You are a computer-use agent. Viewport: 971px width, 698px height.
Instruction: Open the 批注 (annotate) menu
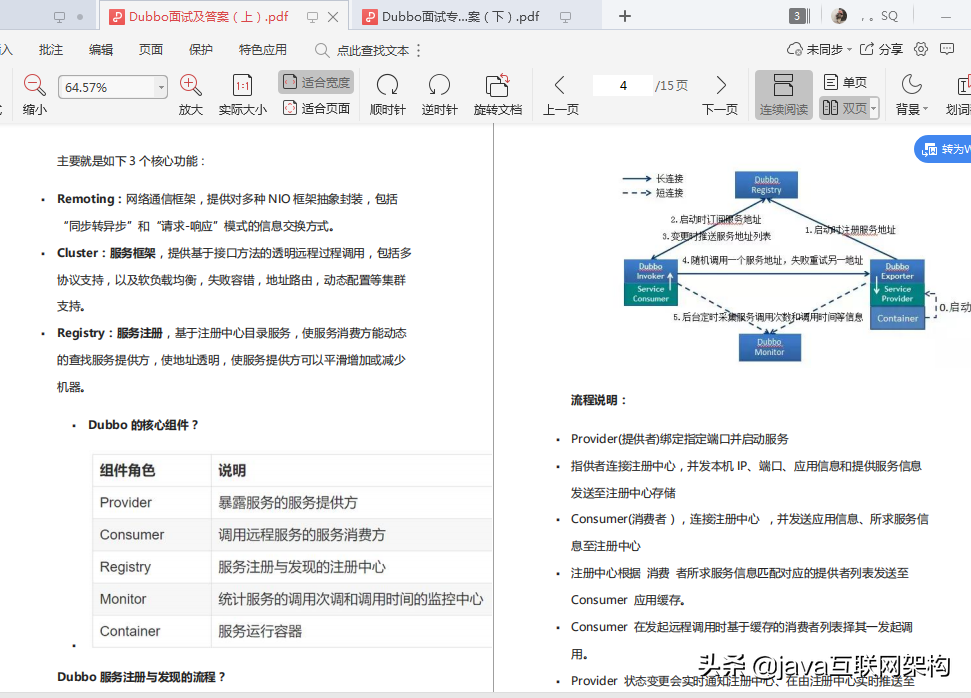51,50
